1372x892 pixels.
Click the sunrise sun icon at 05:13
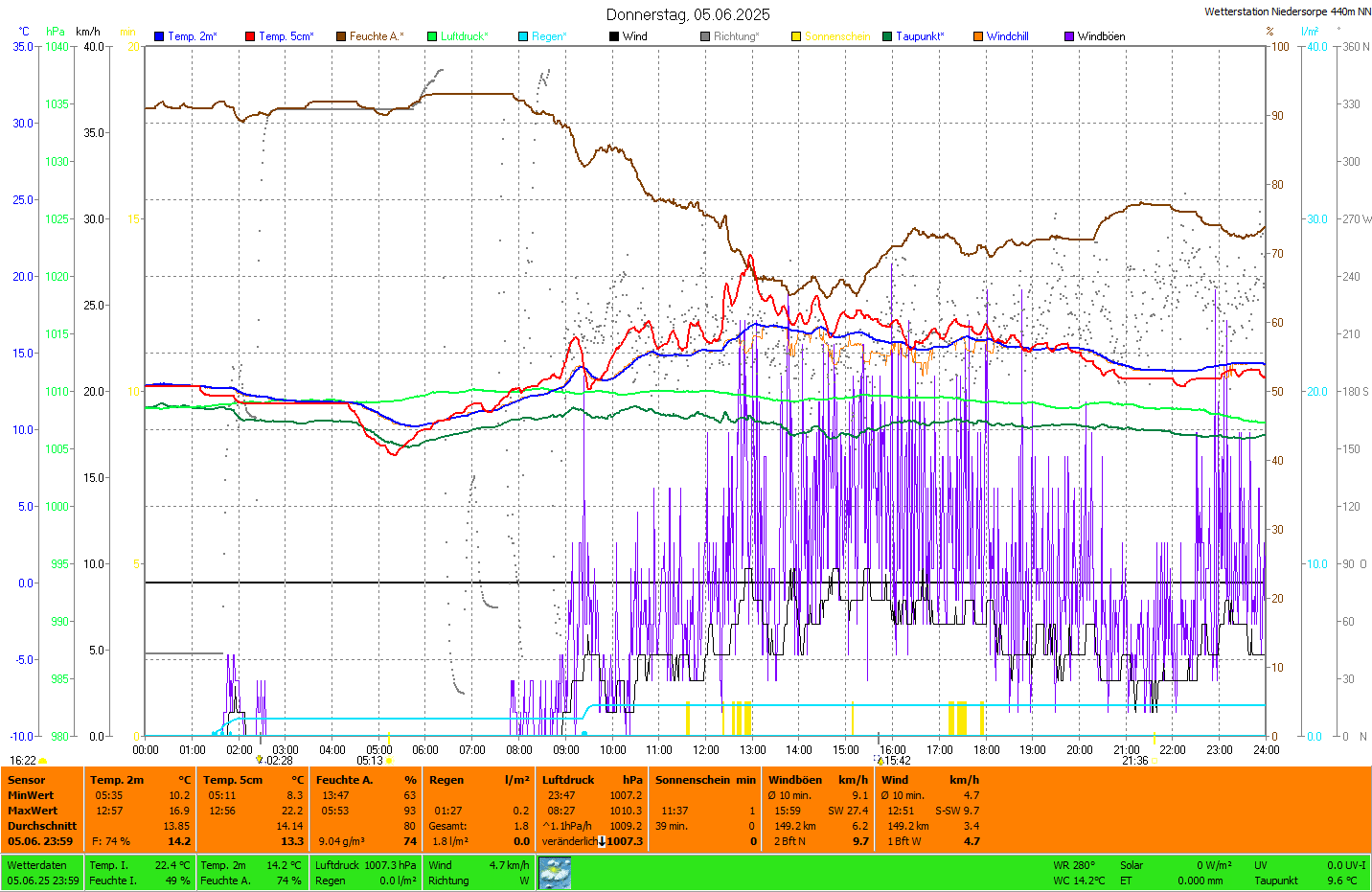(x=389, y=762)
